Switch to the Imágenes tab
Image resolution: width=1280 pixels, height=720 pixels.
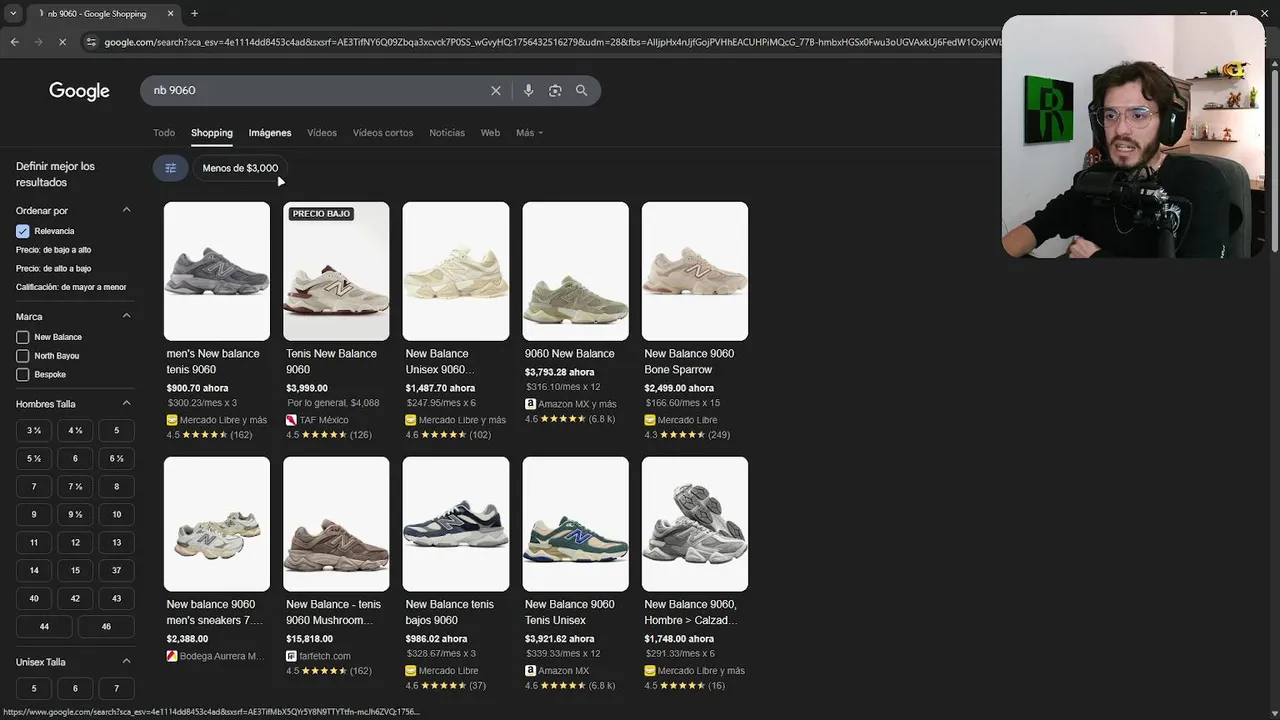[x=270, y=133]
